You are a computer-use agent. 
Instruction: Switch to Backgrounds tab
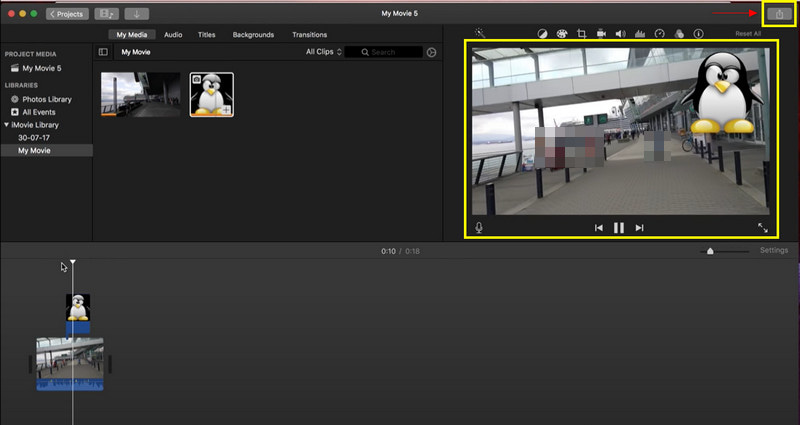click(x=253, y=35)
